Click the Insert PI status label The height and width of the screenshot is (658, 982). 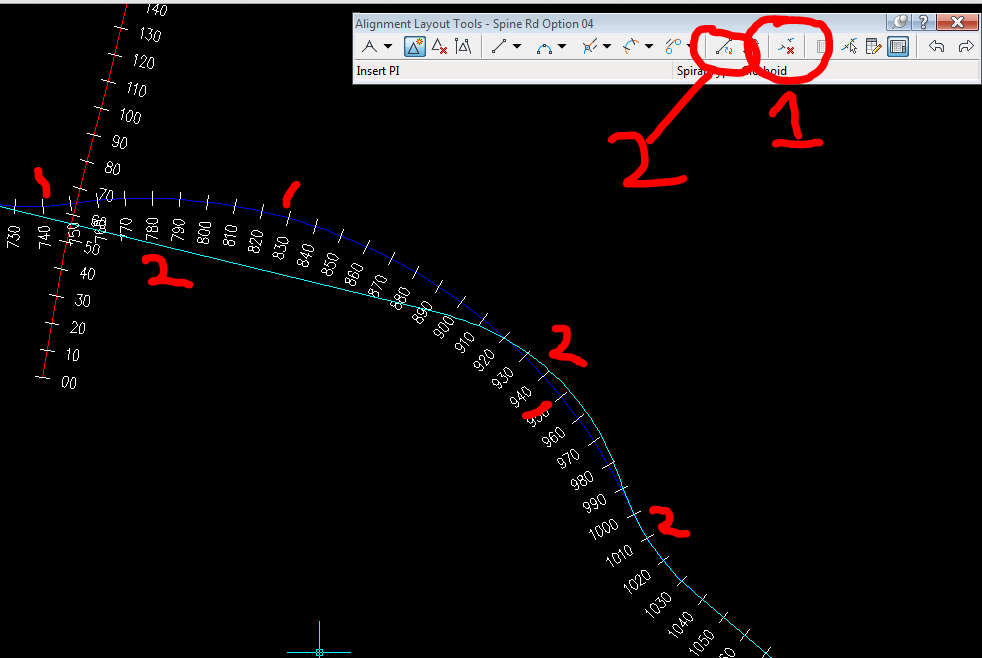click(380, 70)
